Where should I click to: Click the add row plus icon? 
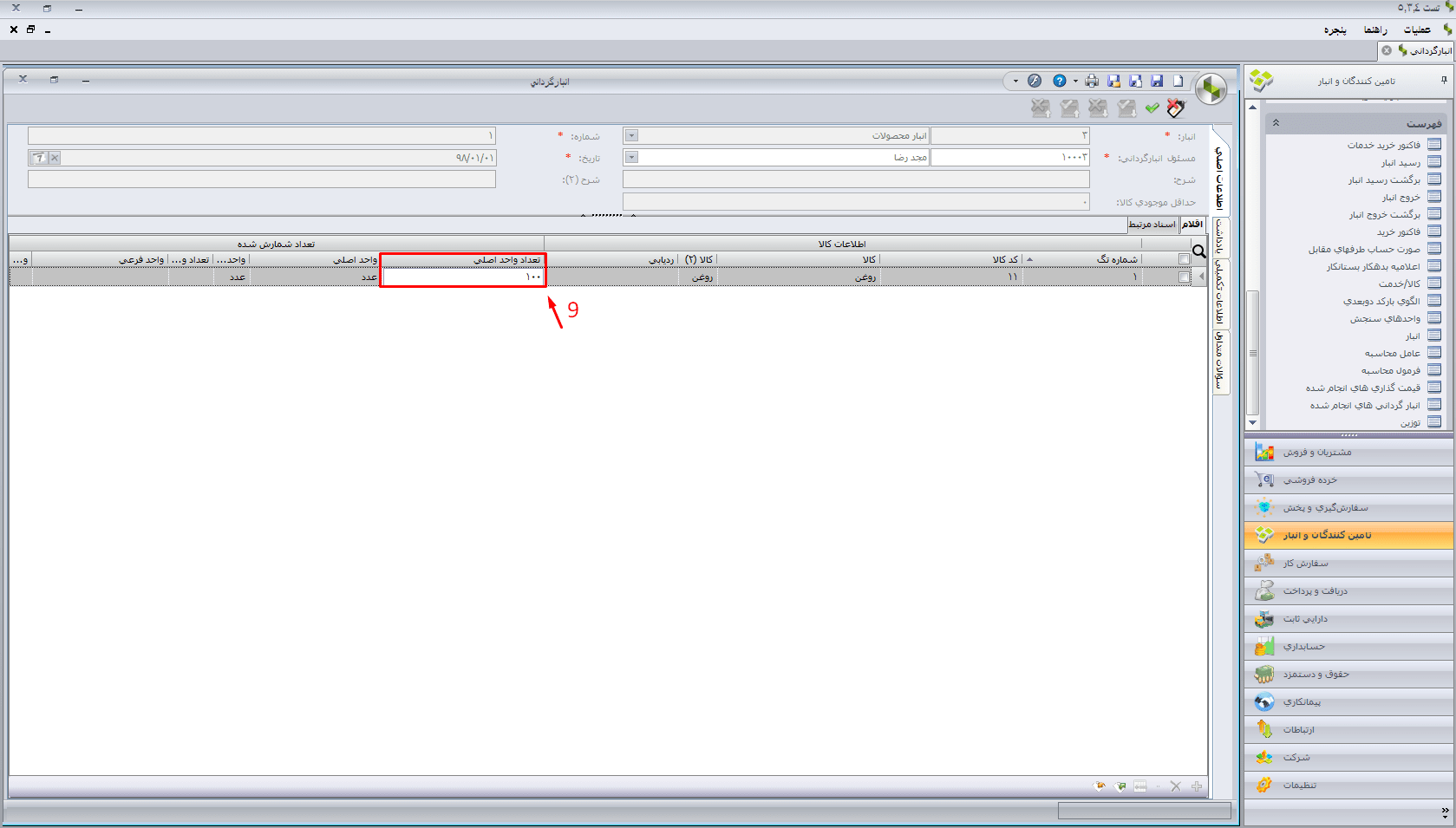coord(1197,786)
